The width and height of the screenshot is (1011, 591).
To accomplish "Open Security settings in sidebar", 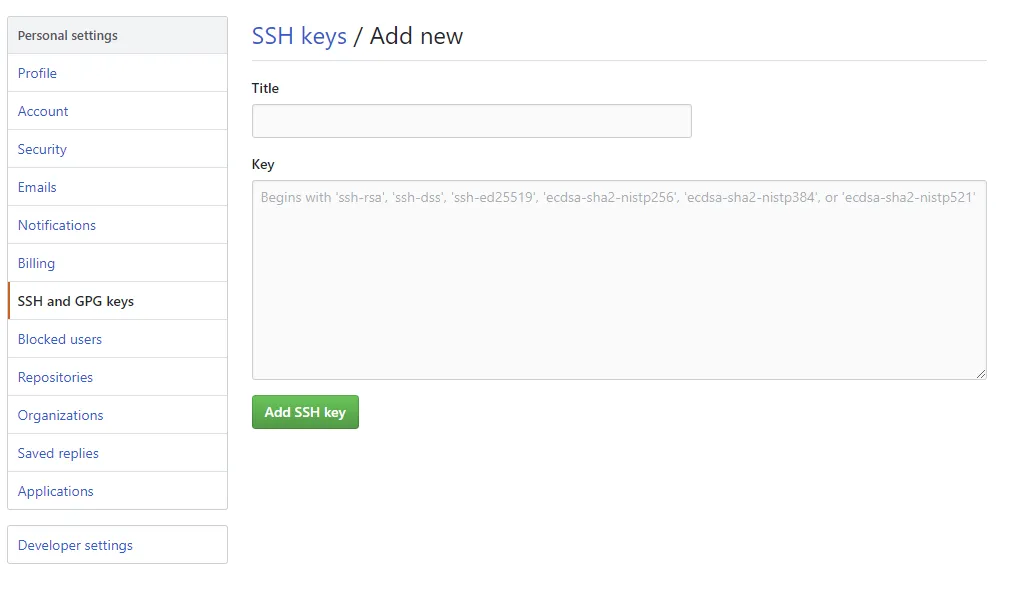I will [x=42, y=149].
